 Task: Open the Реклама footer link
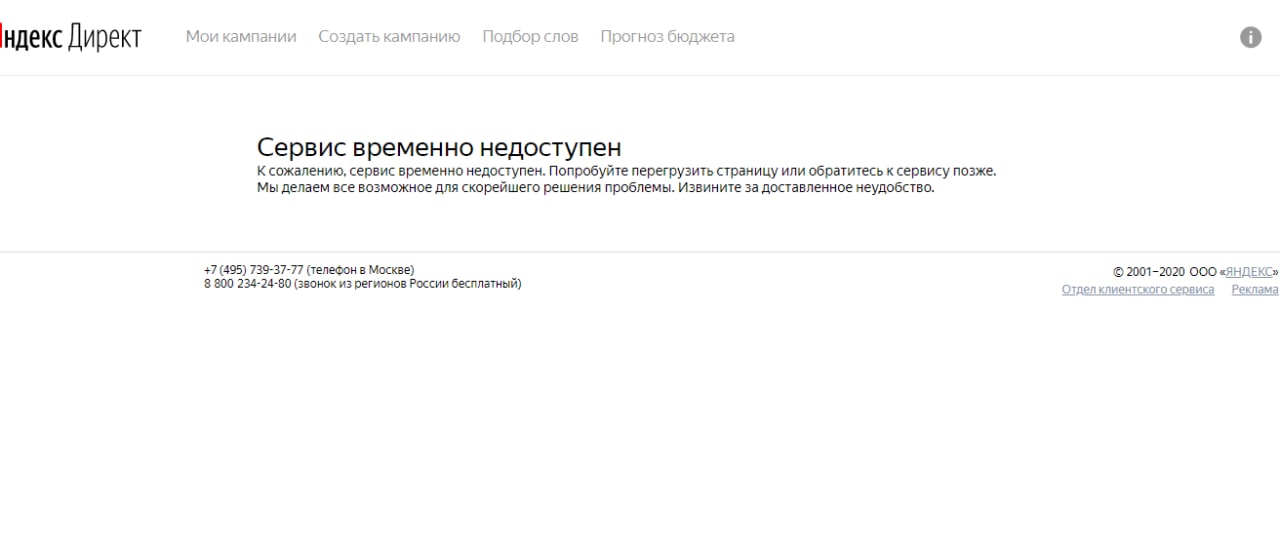[x=1255, y=290]
